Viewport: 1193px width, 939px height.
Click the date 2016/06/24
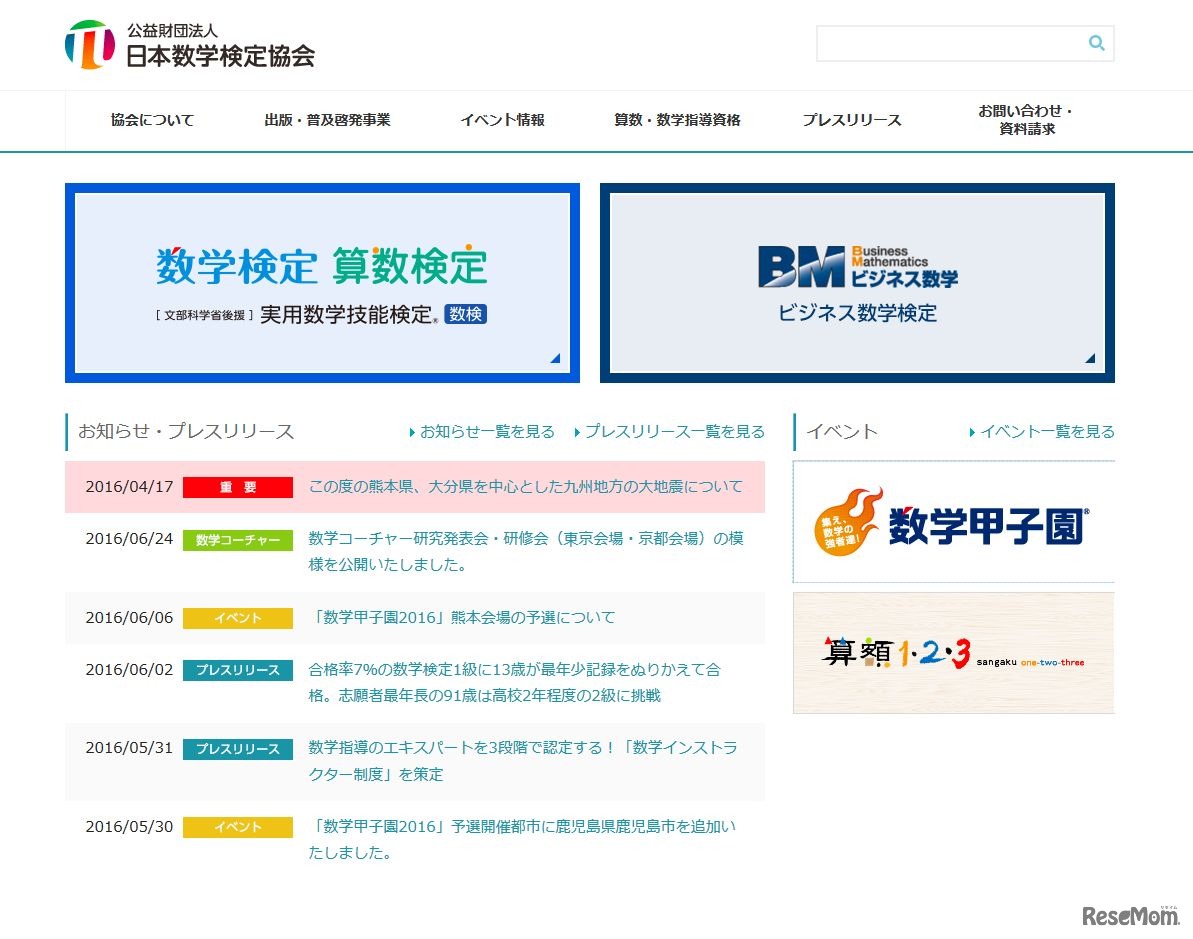[129, 539]
